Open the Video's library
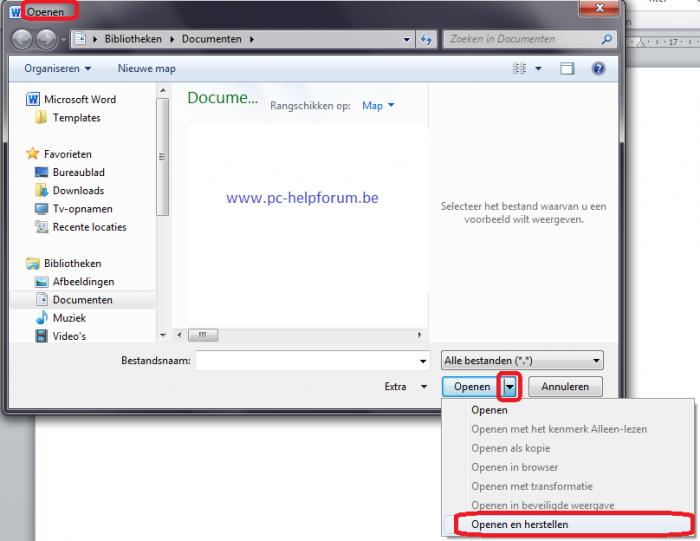 (x=60, y=336)
